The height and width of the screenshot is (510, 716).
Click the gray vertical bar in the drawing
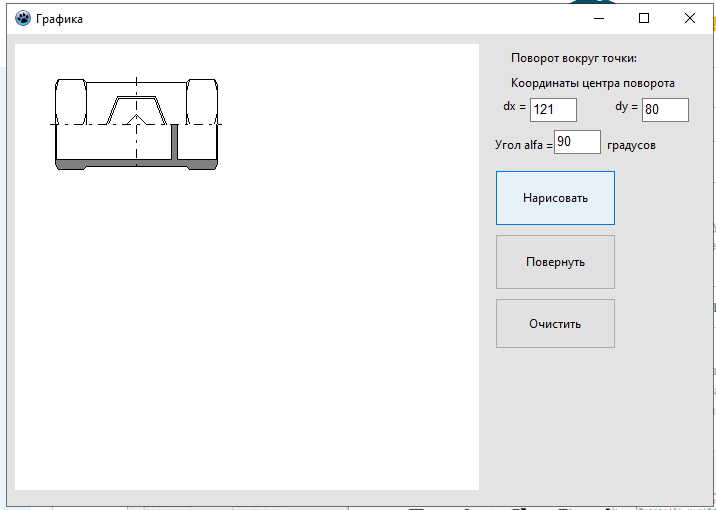pos(174,142)
